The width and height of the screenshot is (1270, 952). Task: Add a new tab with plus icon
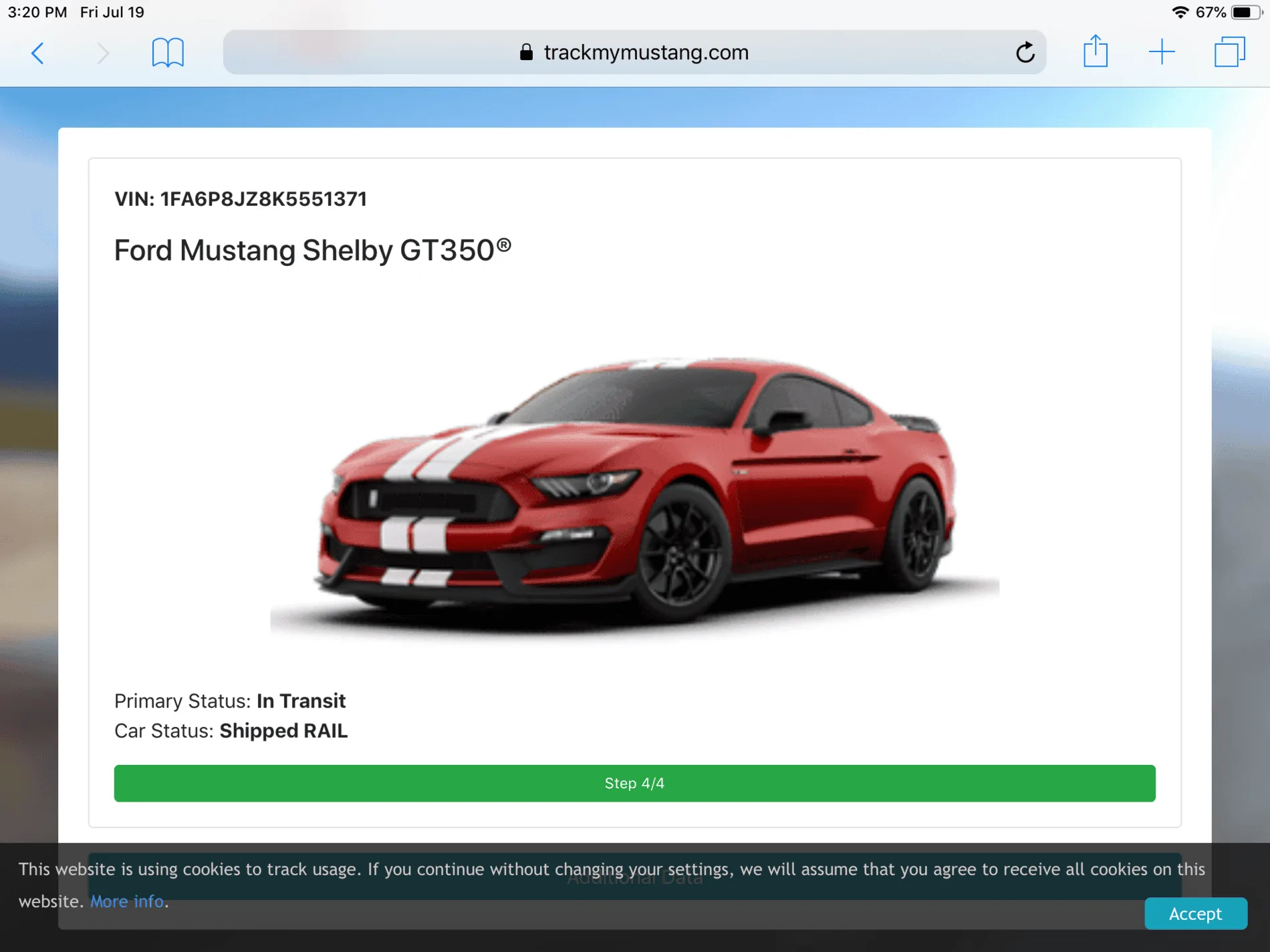click(x=1162, y=52)
